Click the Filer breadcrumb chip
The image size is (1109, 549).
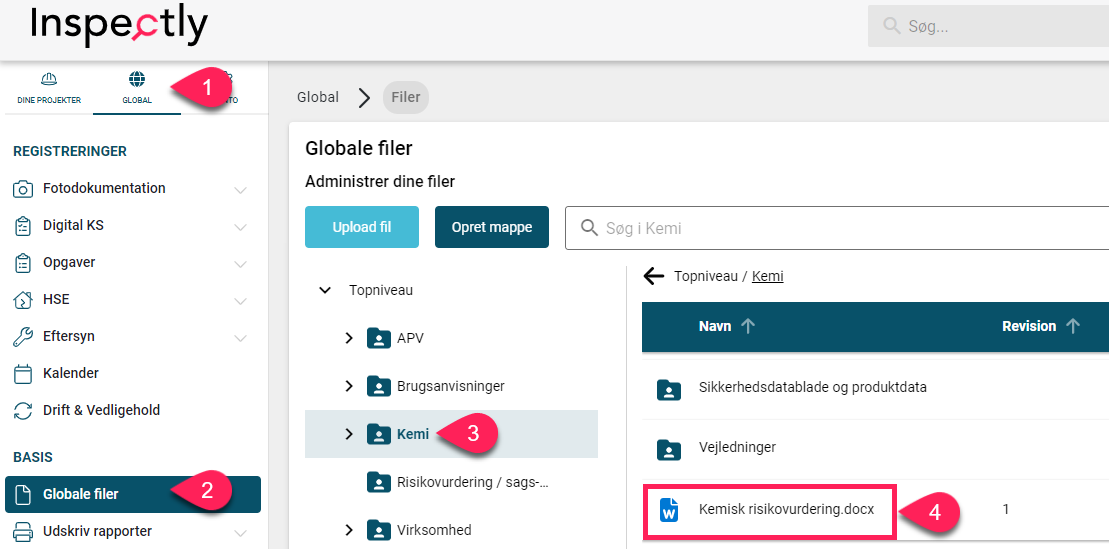(406, 98)
